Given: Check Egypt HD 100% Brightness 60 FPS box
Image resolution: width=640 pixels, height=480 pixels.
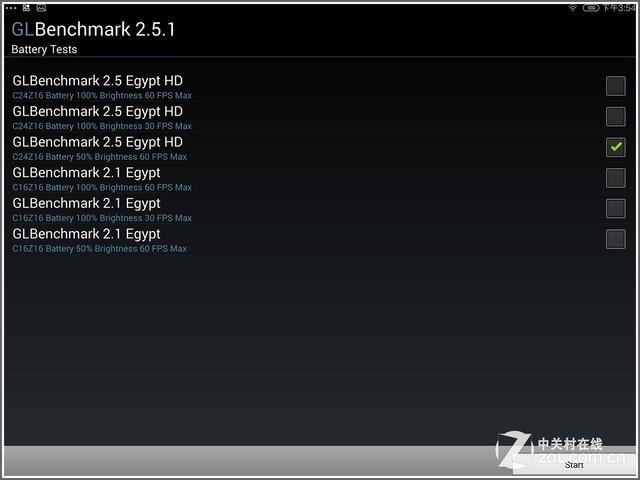Looking at the screenshot, I should click(616, 86).
